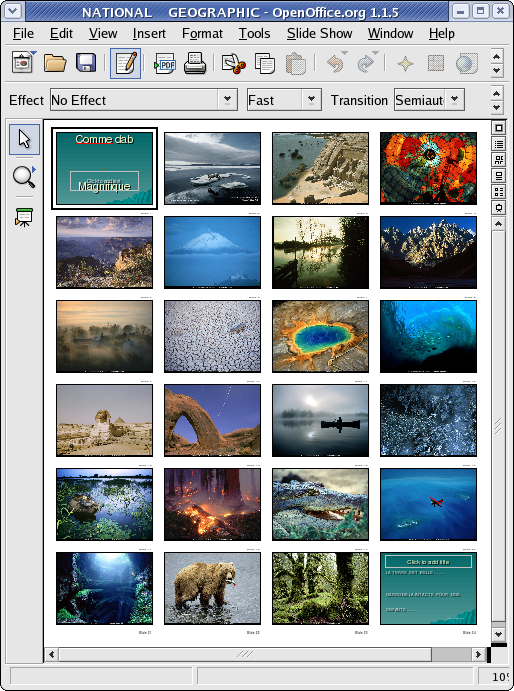Click horizontal scrollbar left arrow
Image resolution: width=514 pixels, height=691 pixels.
(x=52, y=654)
